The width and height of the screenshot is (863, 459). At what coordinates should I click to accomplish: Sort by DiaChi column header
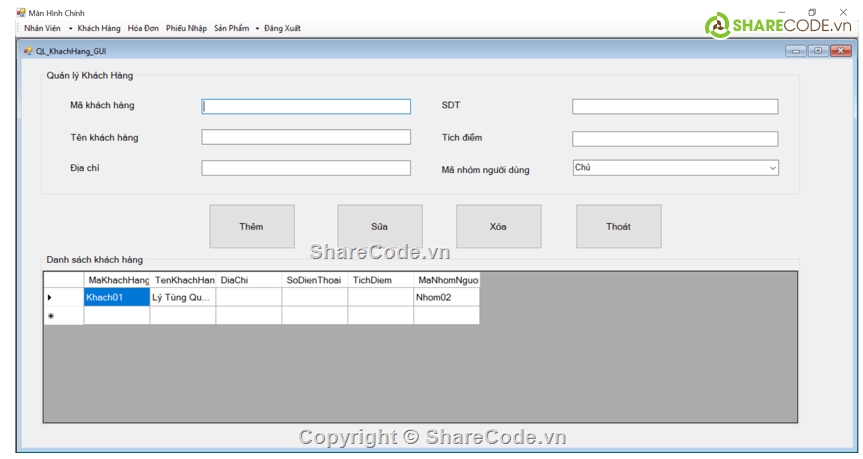click(x=249, y=280)
